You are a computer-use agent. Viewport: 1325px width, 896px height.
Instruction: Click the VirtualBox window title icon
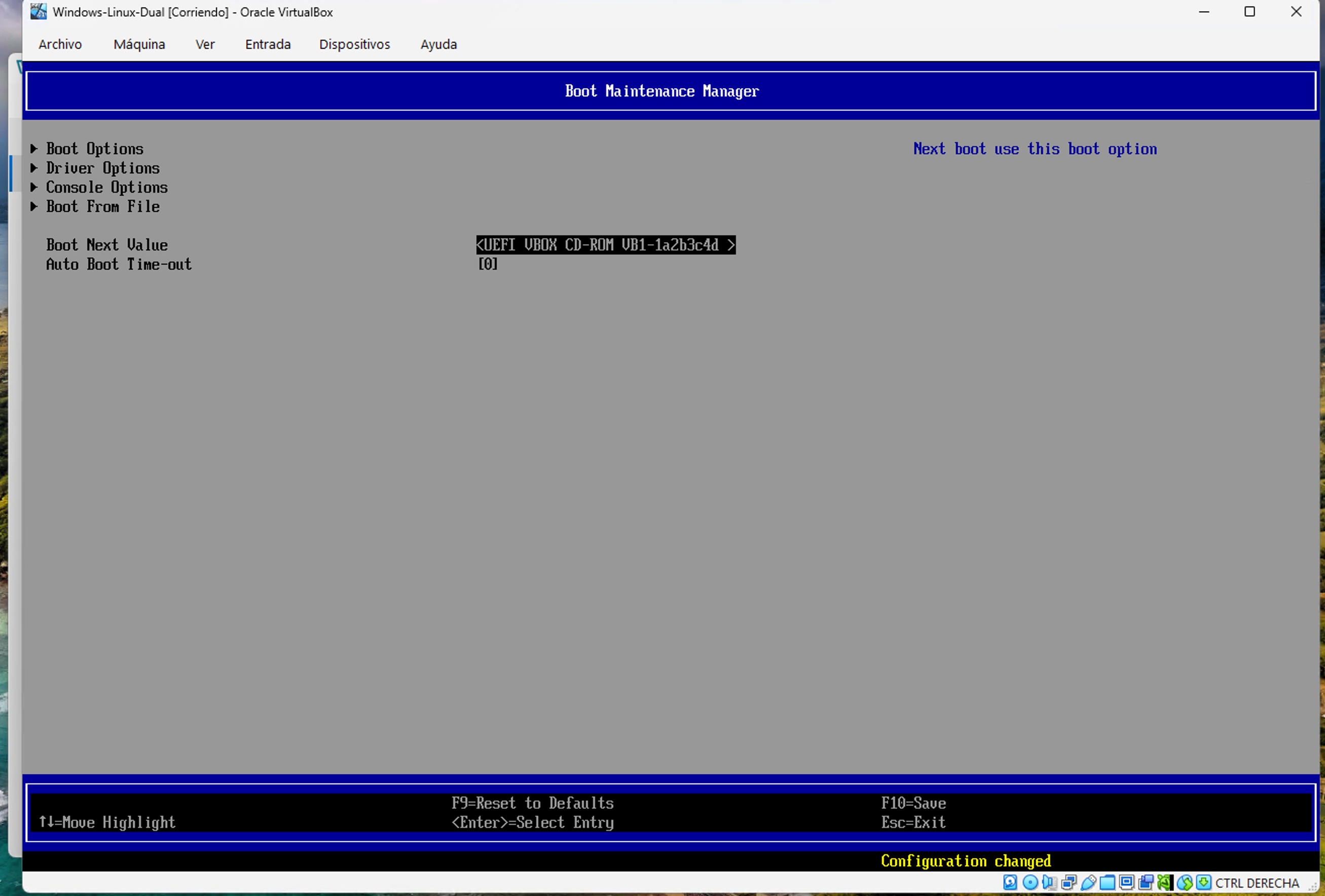click(39, 11)
